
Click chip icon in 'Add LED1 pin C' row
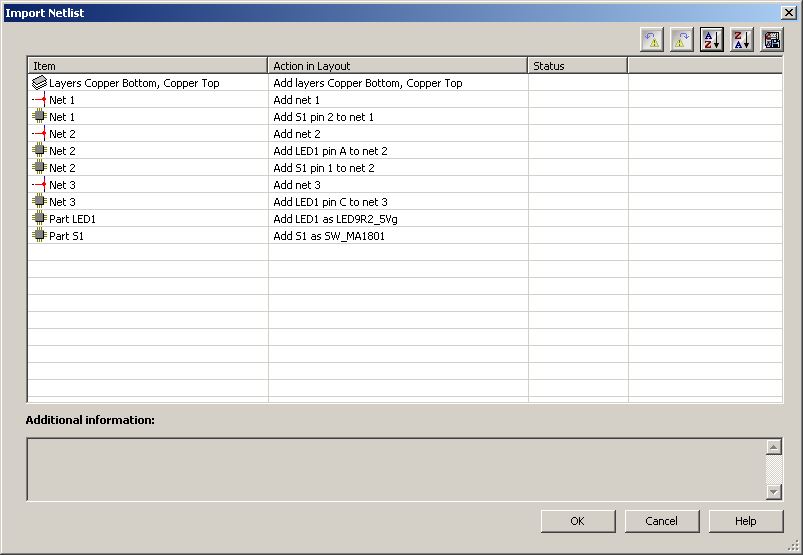coord(39,201)
